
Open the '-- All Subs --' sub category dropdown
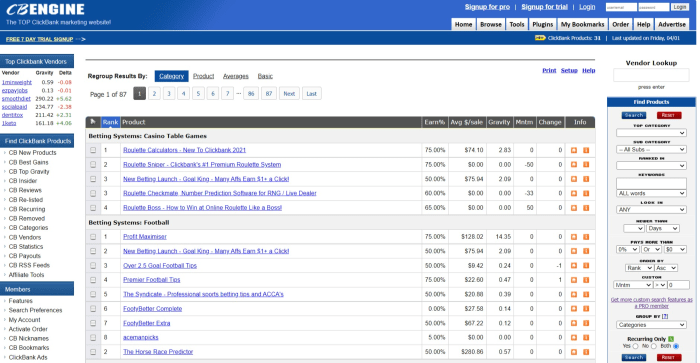click(x=651, y=150)
